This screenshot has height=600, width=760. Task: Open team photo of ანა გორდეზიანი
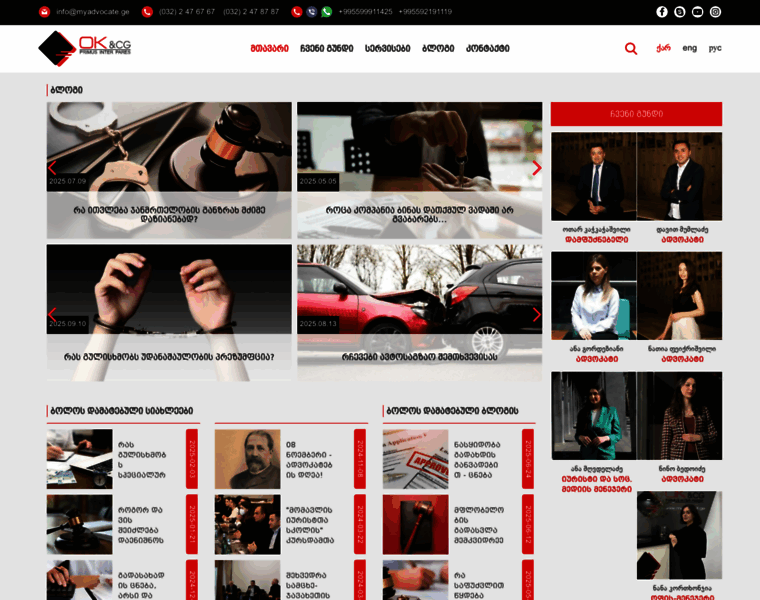pos(594,296)
